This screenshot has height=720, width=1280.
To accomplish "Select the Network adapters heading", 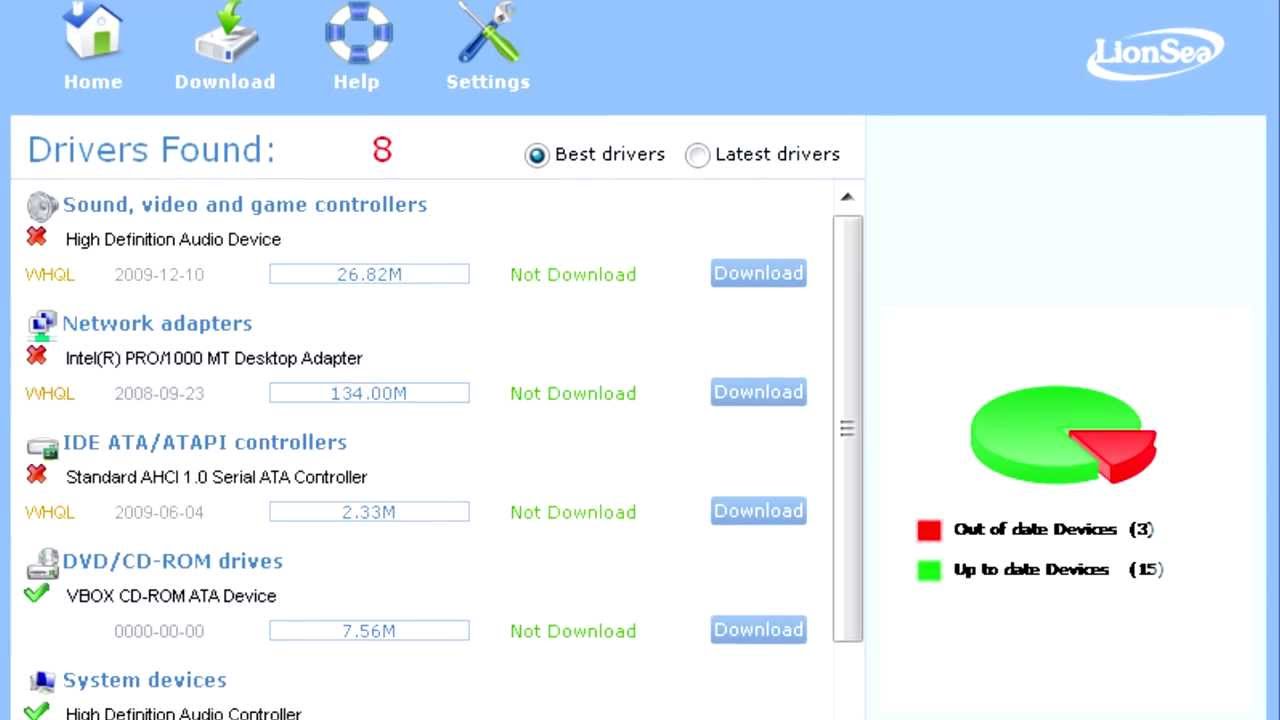I will (x=157, y=323).
